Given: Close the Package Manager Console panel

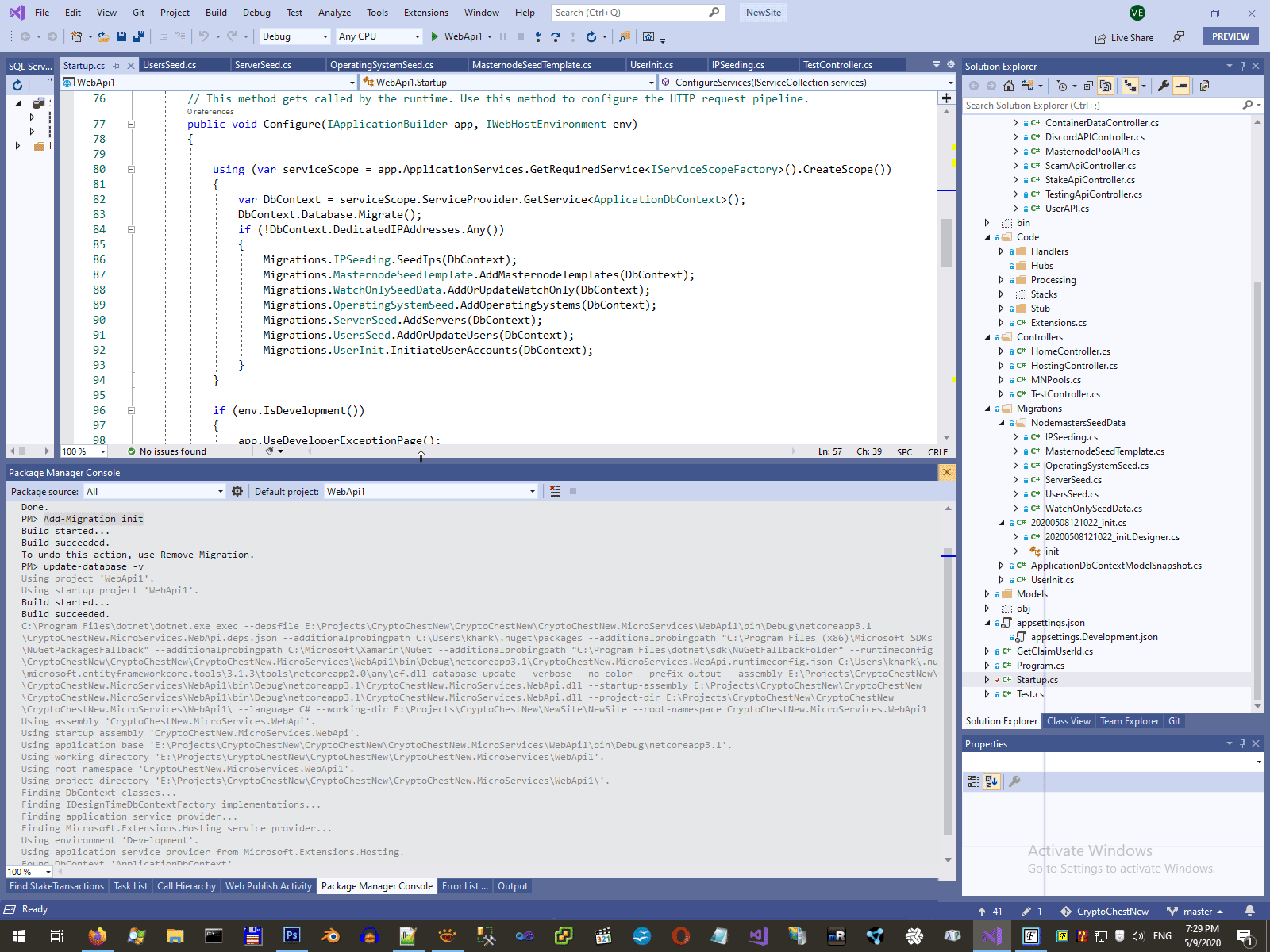Looking at the screenshot, I should (x=947, y=472).
